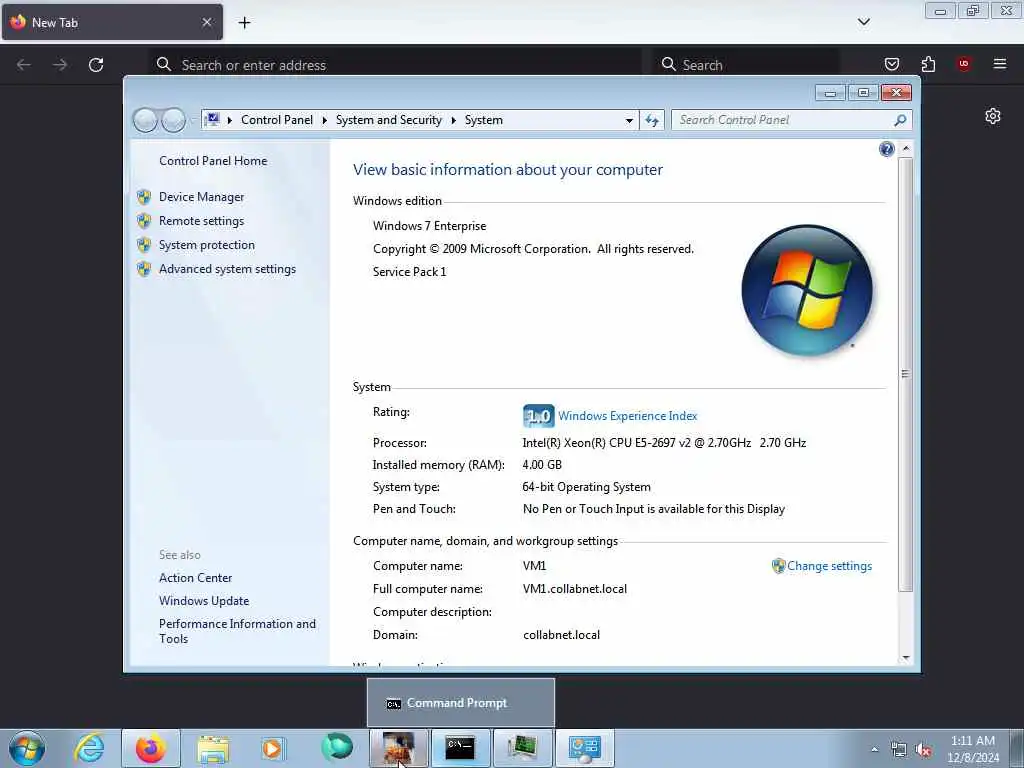Click the Command Prompt preview thumbnail
Image resolution: width=1024 pixels, height=768 pixels.
point(460,703)
